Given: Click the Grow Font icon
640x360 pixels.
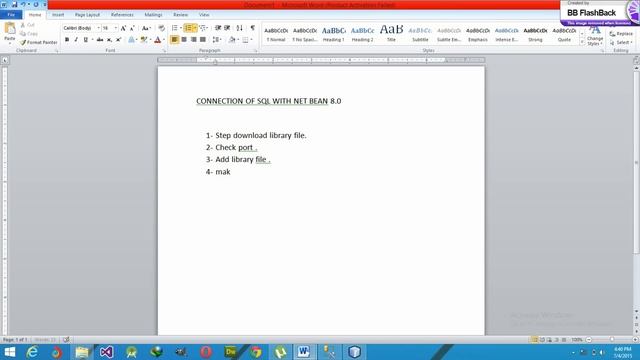Looking at the screenshot, I should pos(123,28).
